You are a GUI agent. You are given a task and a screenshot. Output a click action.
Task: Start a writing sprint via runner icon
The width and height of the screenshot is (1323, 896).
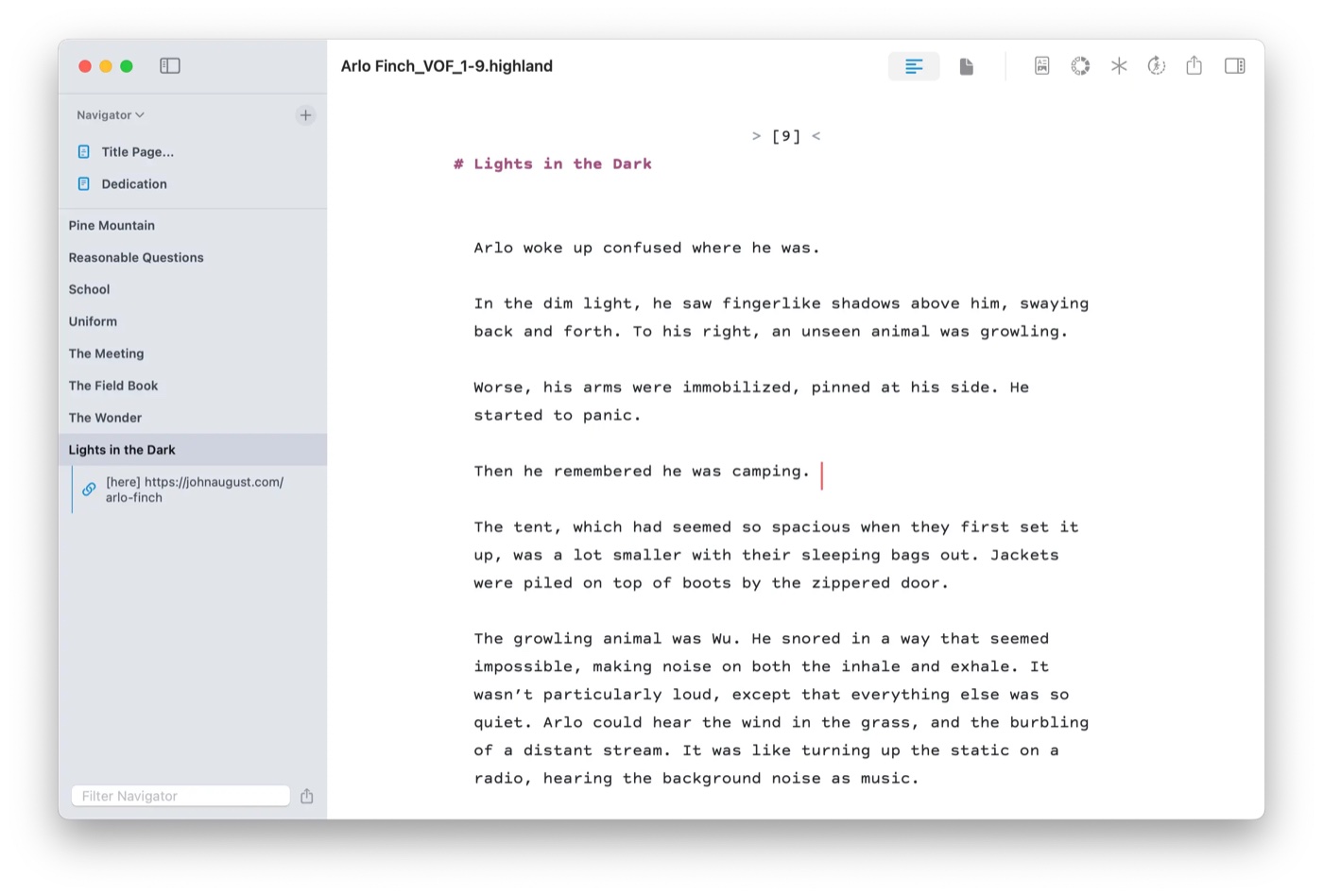click(x=1157, y=66)
